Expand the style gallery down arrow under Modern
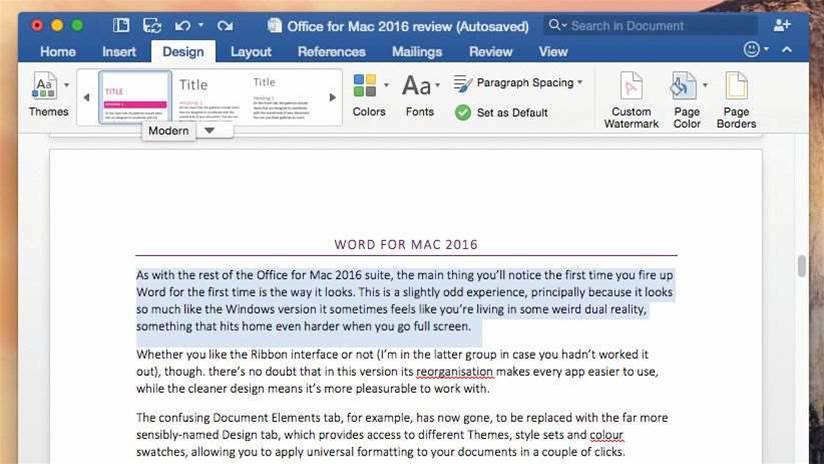824x464 pixels. pyautogui.click(x=210, y=130)
